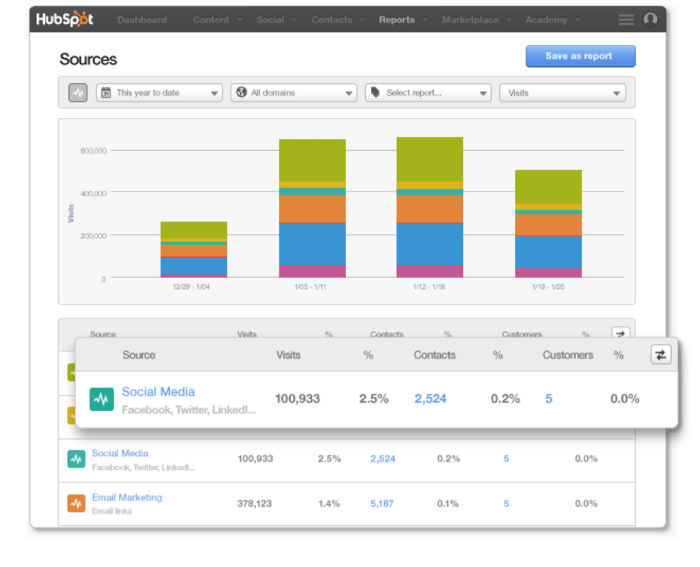Viewport: 700px width, 567px height.
Task: Click the Visits column header in popup
Action: (x=288, y=355)
